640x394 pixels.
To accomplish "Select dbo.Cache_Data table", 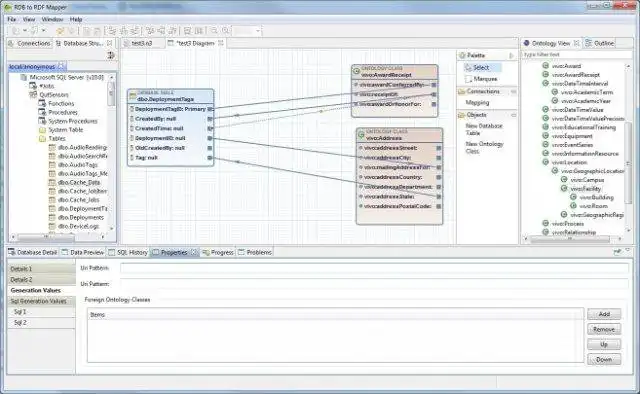I will coord(75,183).
